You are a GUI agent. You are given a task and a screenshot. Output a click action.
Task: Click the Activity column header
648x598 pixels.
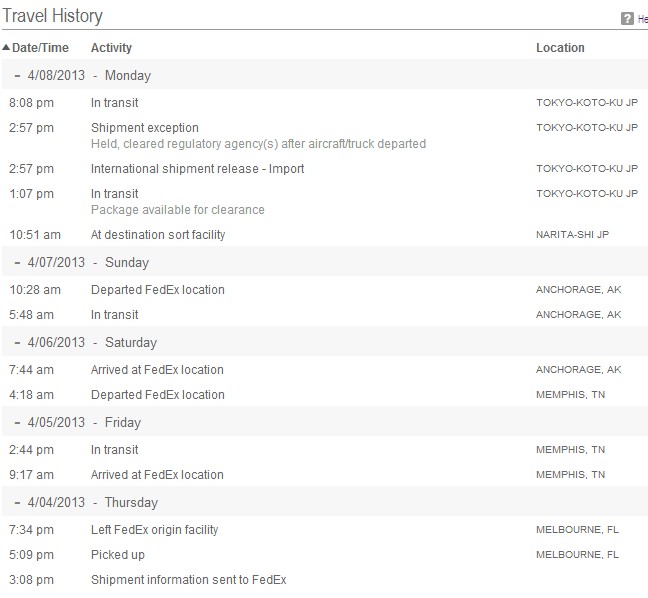click(111, 48)
